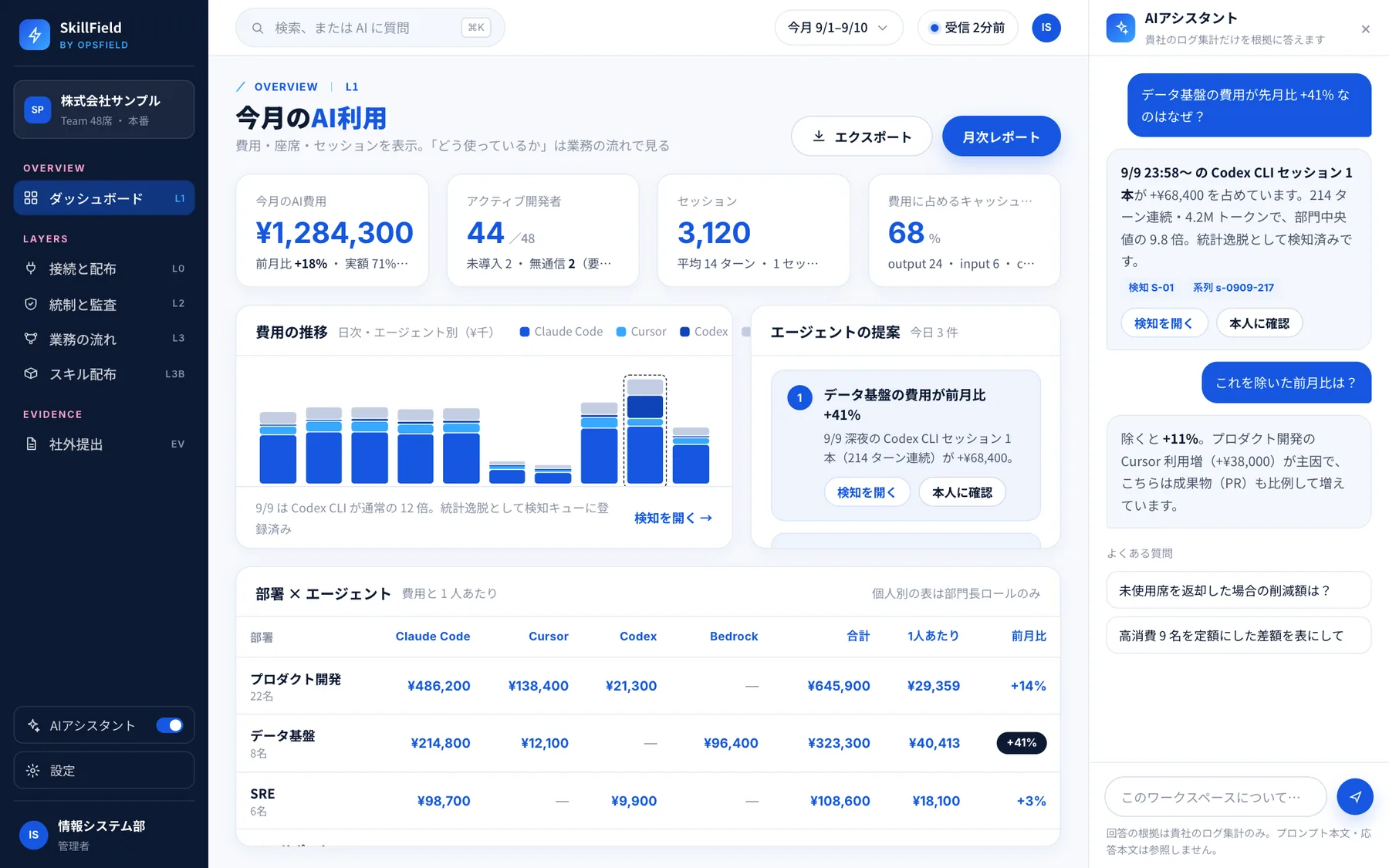Click the Claude Code legend color swatch
1389x868 pixels.
525,332
